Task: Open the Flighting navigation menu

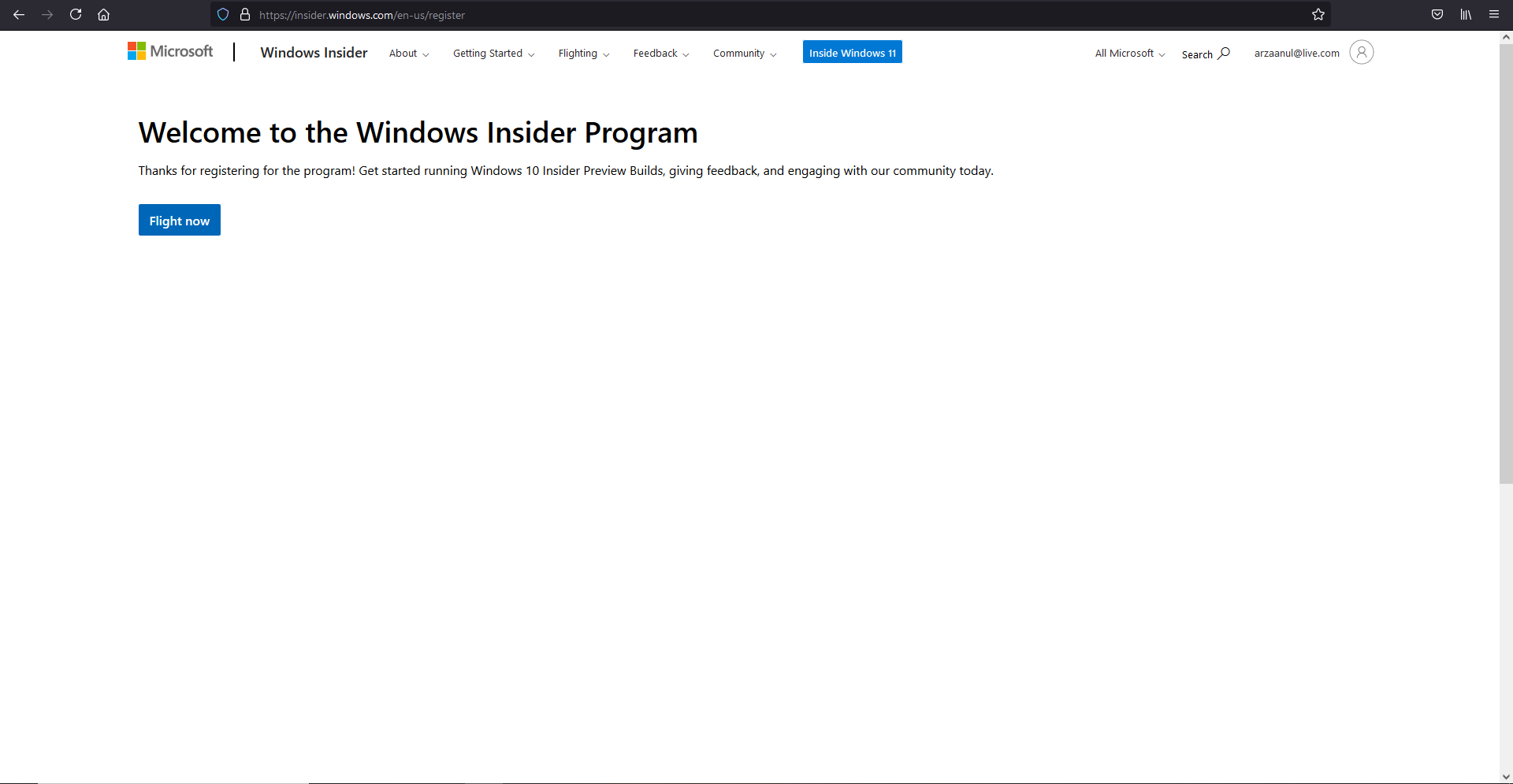Action: (x=583, y=54)
